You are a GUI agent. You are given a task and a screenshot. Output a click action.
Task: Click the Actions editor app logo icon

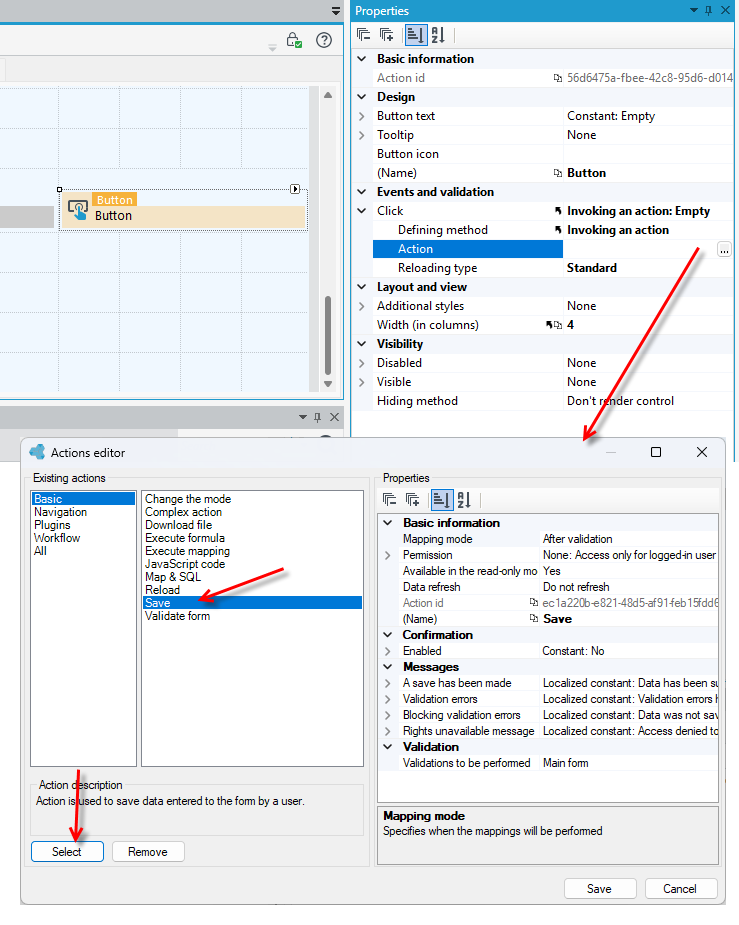click(x=37, y=452)
